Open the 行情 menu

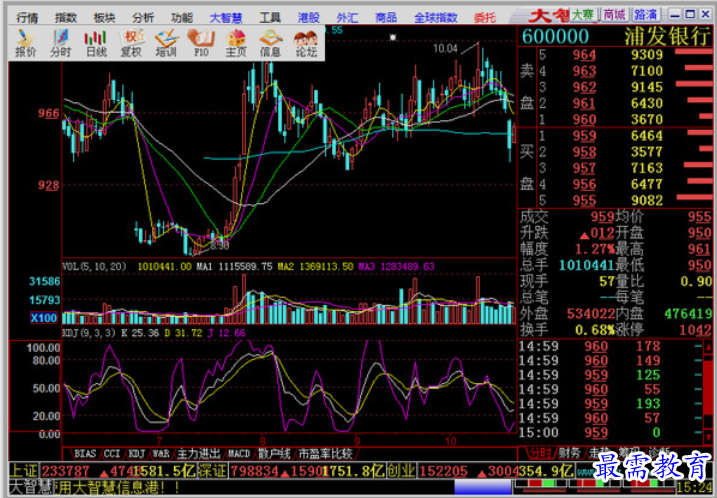tap(27, 17)
